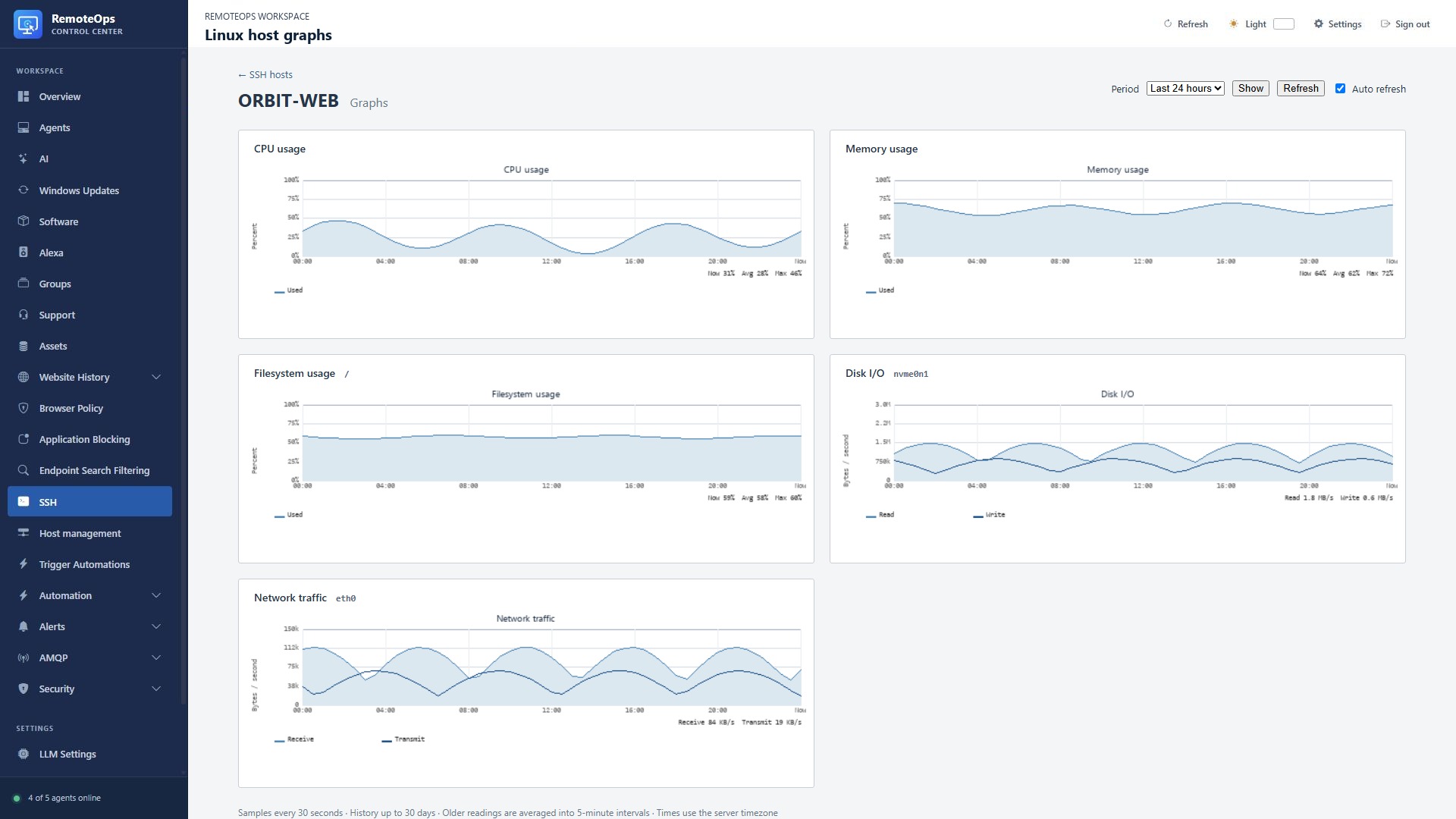Click the ORBIT-WEB host heading

tap(288, 101)
